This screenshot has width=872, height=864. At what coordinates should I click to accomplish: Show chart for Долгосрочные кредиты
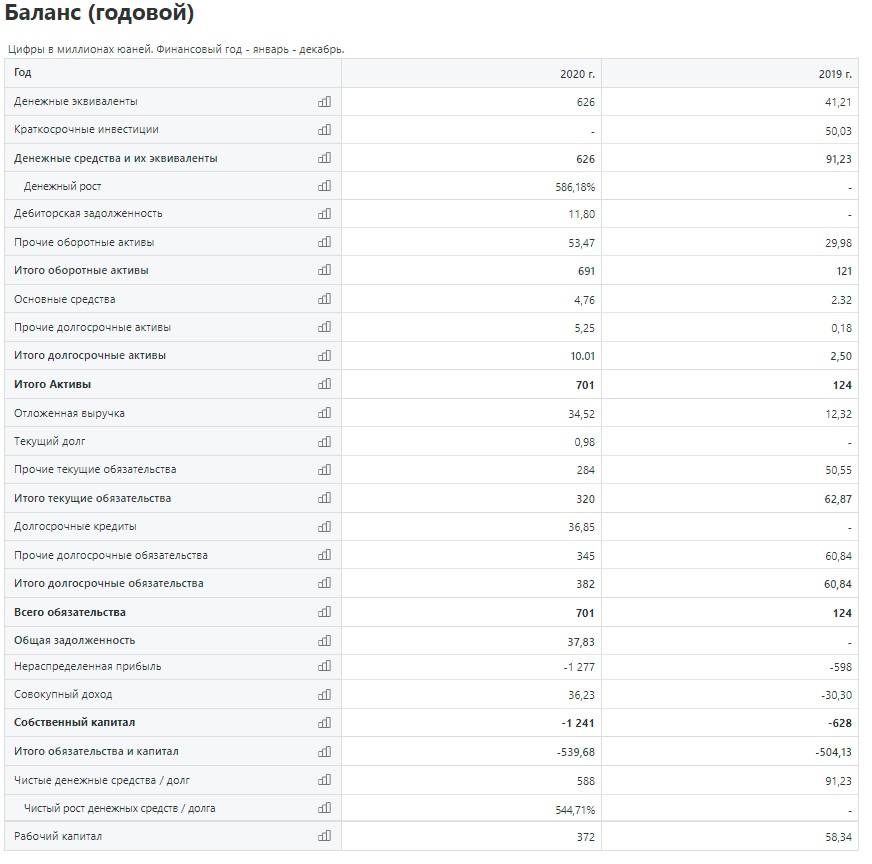(324, 527)
